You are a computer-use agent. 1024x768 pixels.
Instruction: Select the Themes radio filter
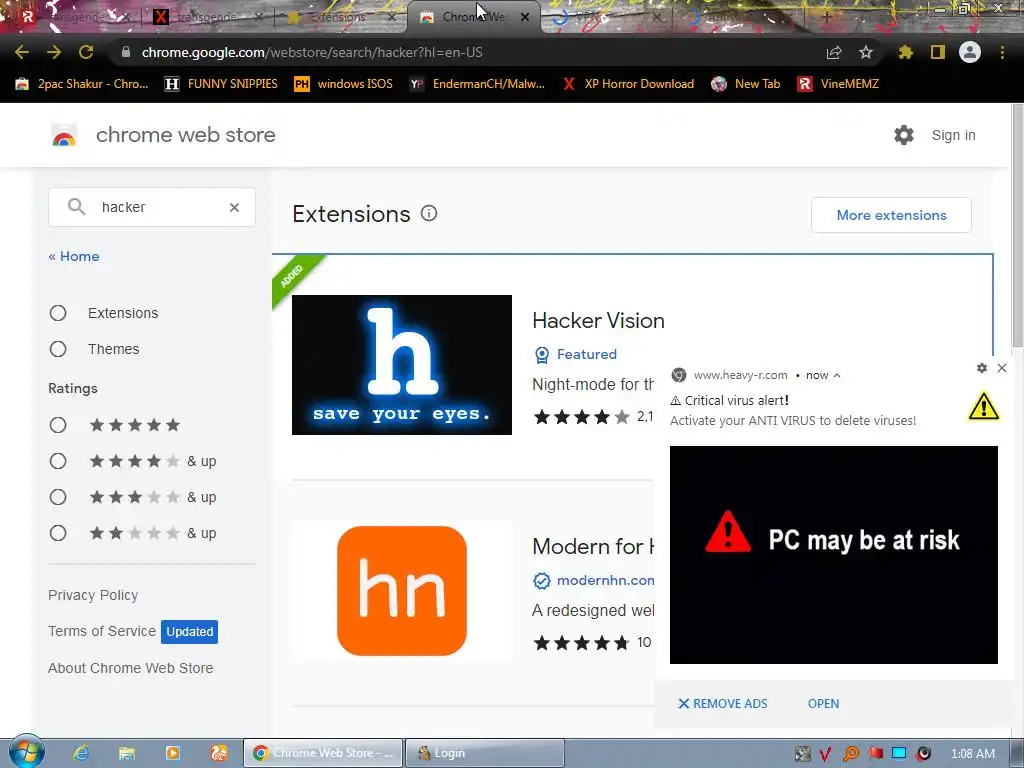(58, 349)
